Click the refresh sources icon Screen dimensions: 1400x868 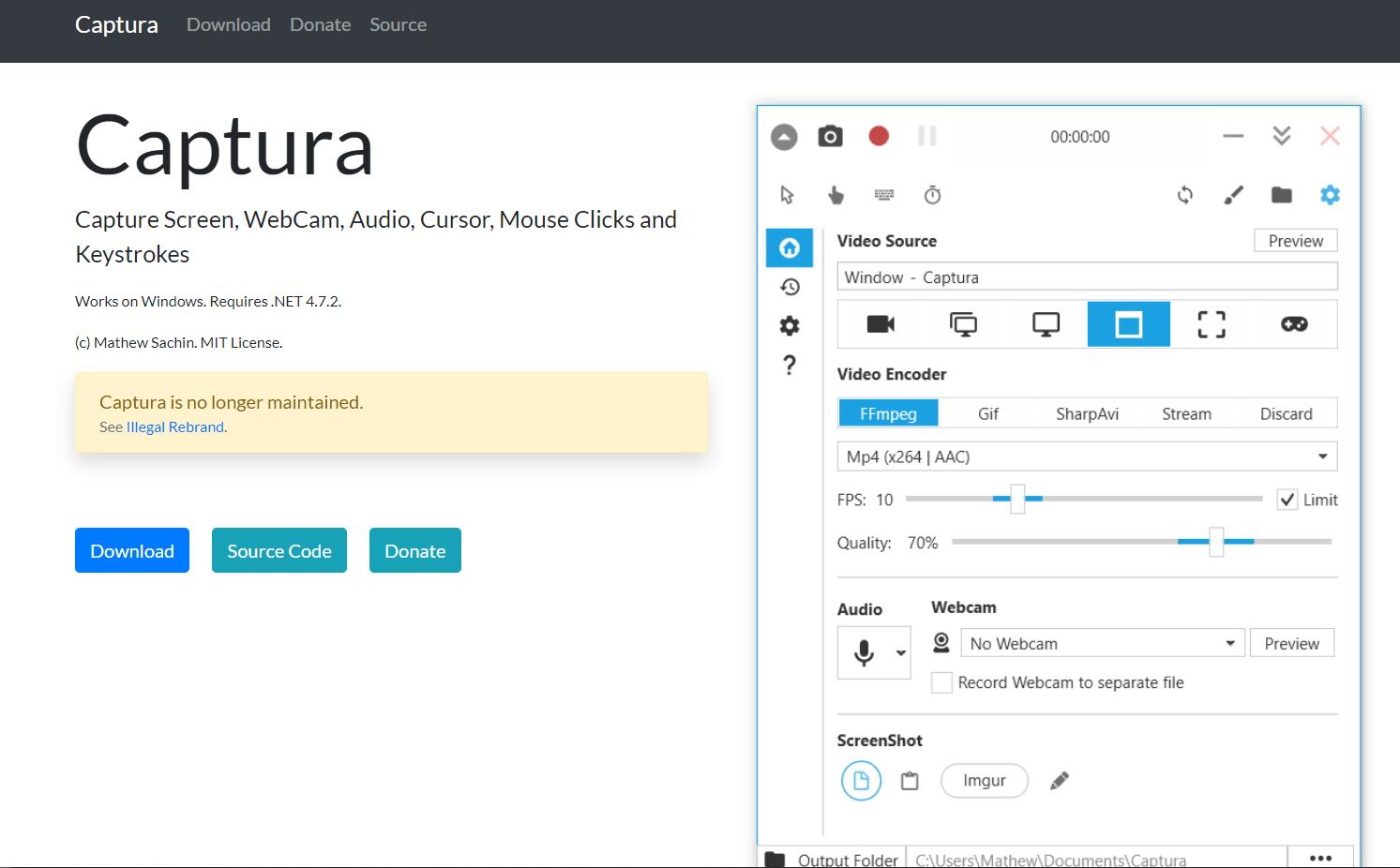coord(1185,195)
